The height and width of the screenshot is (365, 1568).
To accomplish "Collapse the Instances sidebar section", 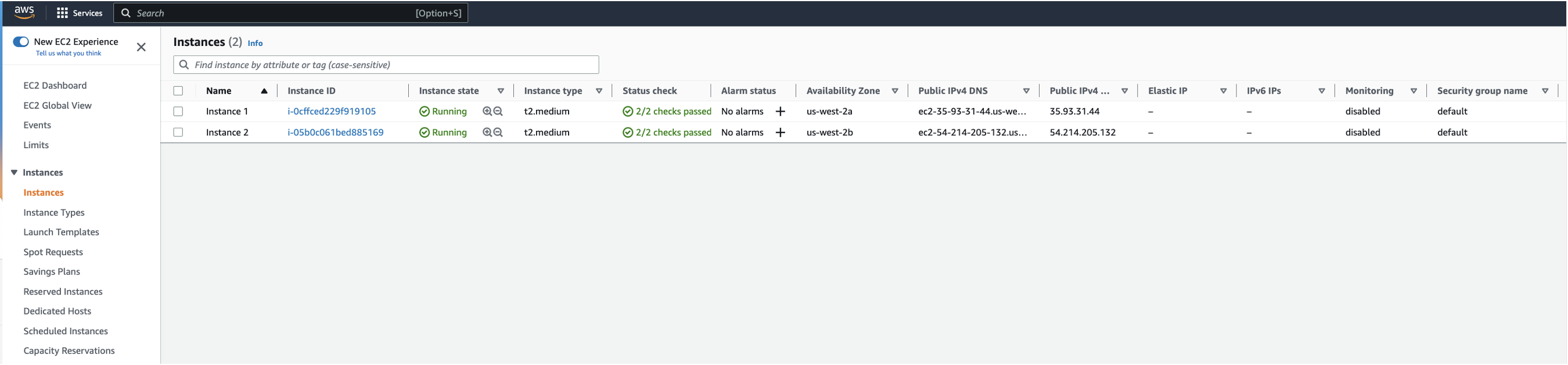I will coord(14,173).
